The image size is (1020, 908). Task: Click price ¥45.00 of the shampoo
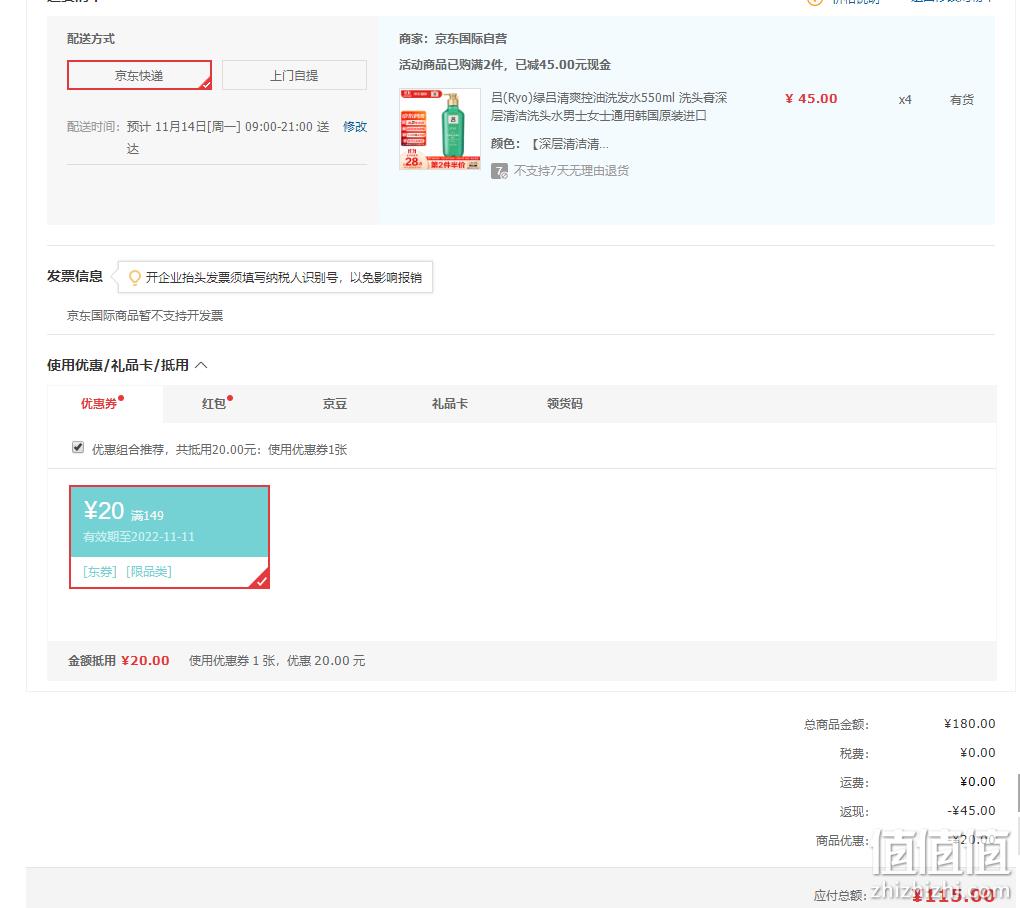pos(811,99)
